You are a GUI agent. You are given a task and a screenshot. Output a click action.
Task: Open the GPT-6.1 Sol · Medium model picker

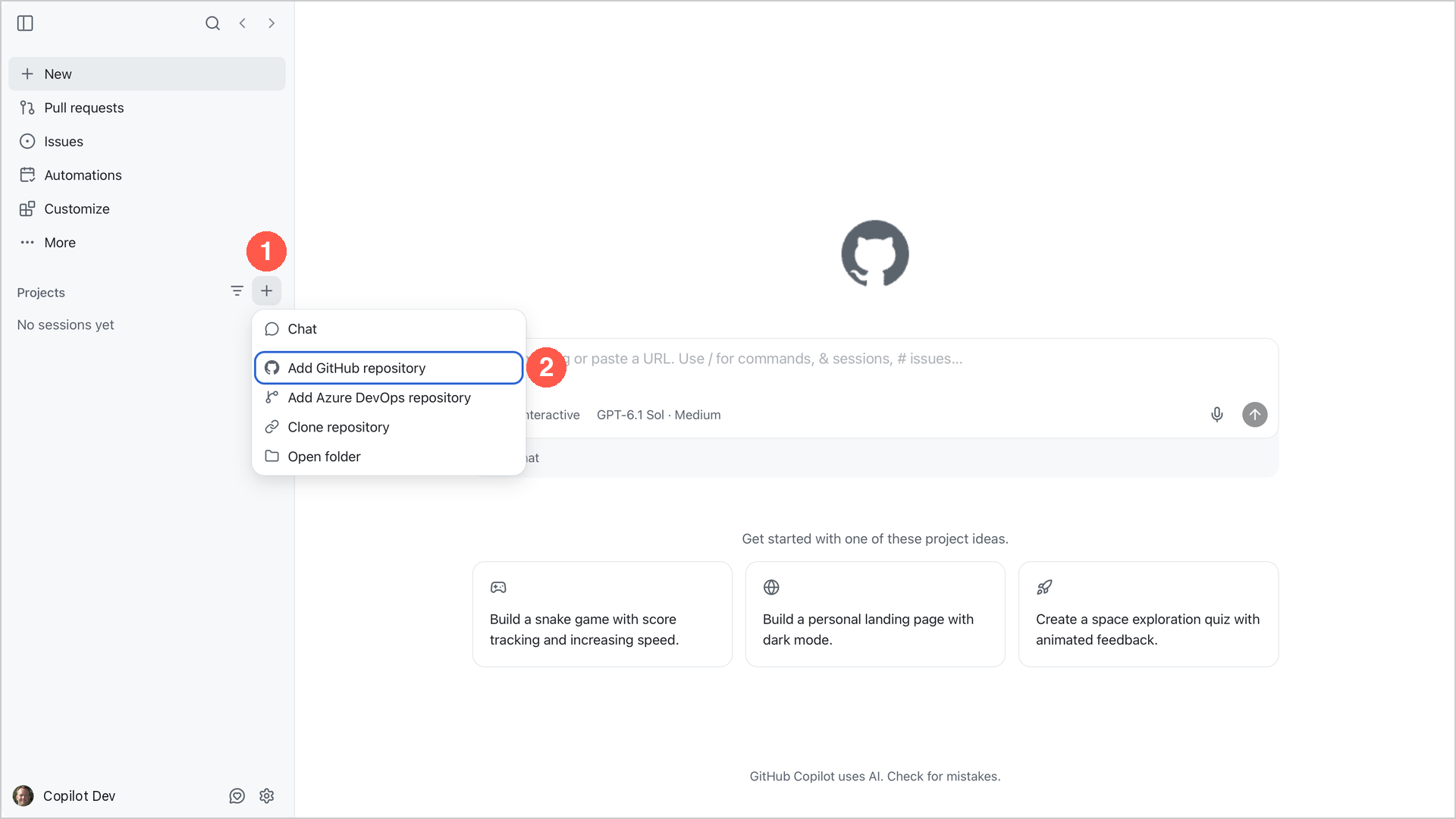tap(658, 415)
